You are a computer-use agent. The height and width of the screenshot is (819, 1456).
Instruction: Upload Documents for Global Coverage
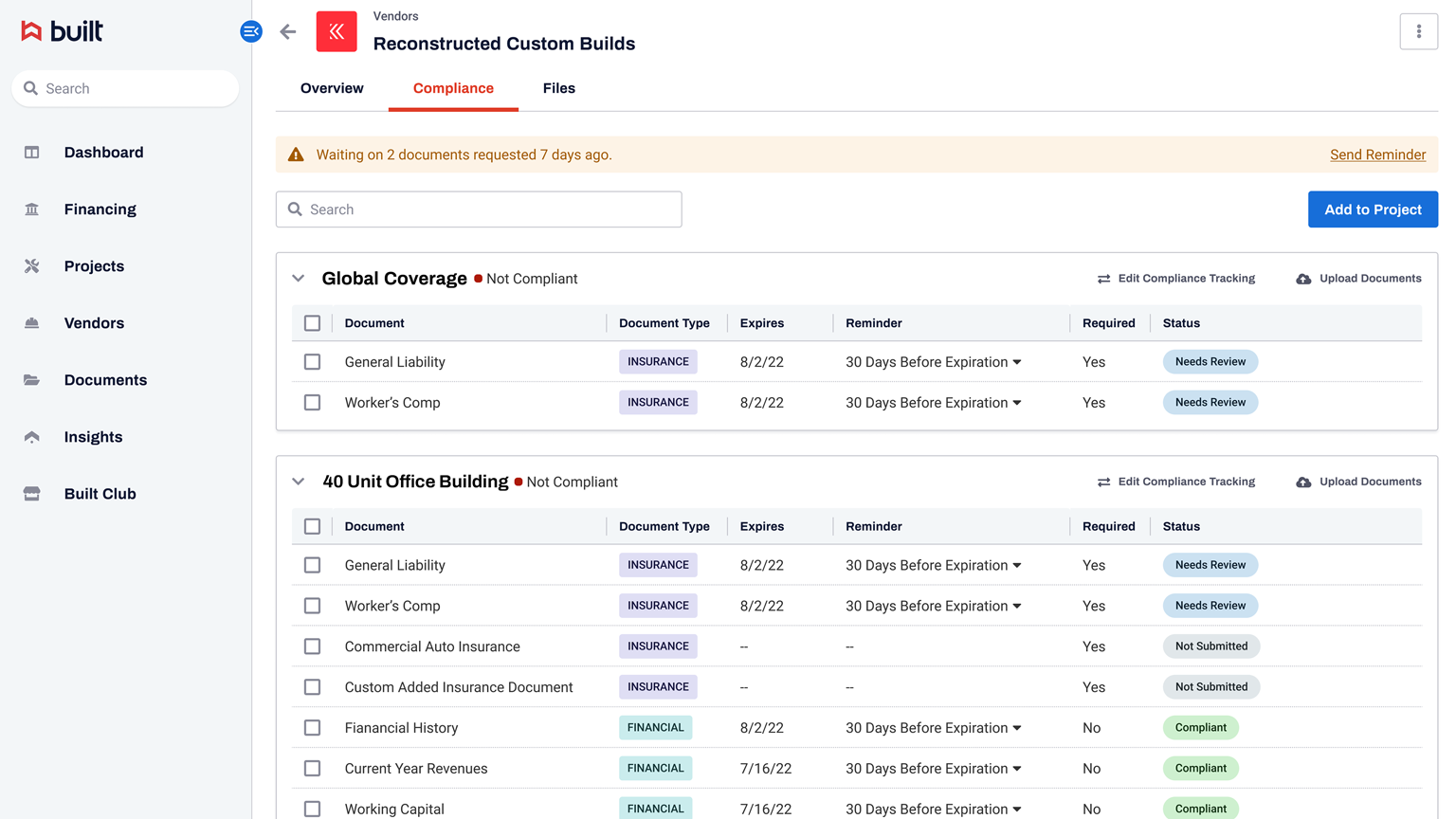pos(1358,279)
